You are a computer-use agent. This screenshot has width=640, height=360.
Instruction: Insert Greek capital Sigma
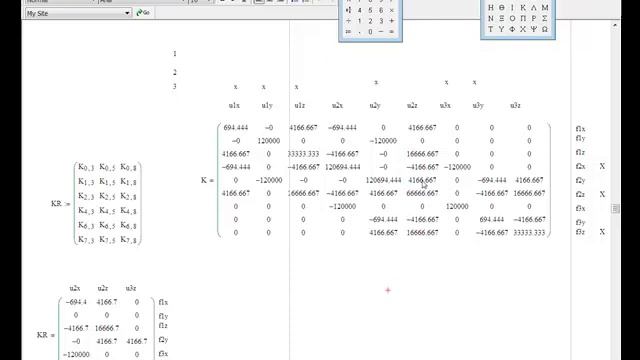click(544, 18)
